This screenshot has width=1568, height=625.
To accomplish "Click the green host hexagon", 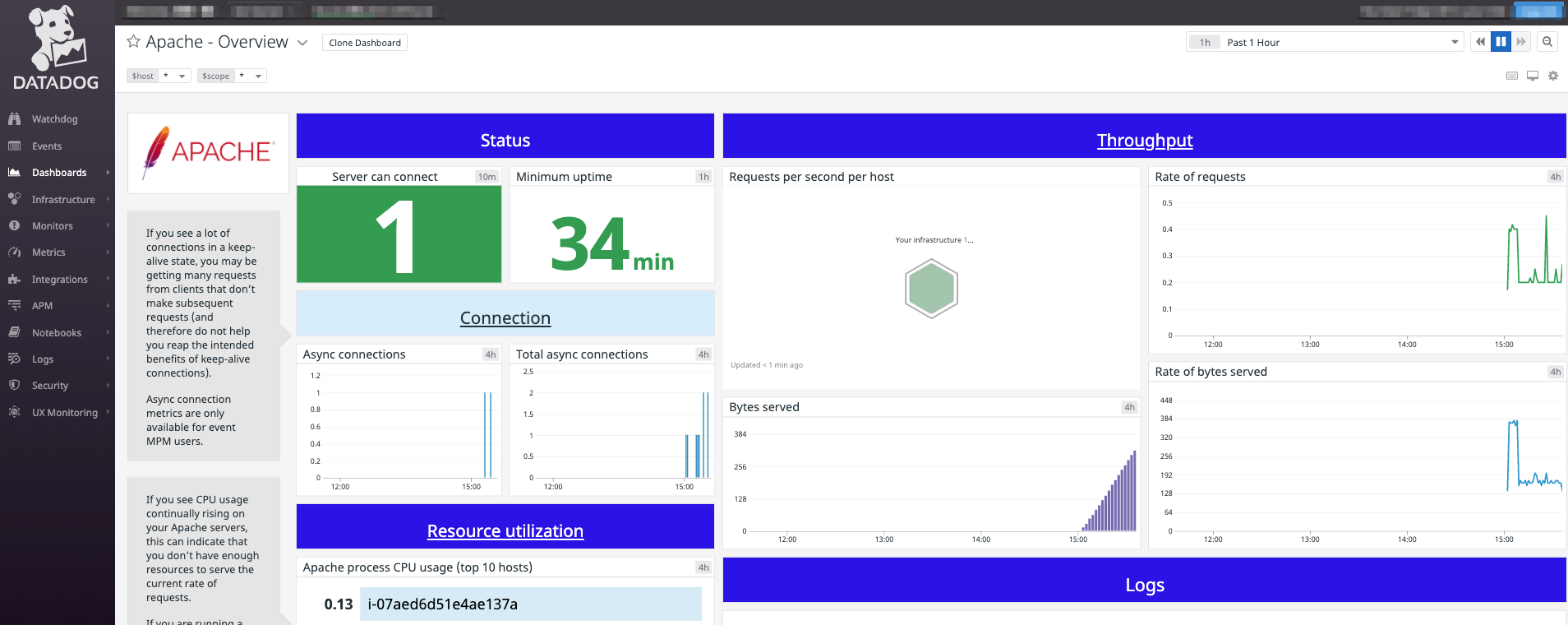I will (931, 289).
